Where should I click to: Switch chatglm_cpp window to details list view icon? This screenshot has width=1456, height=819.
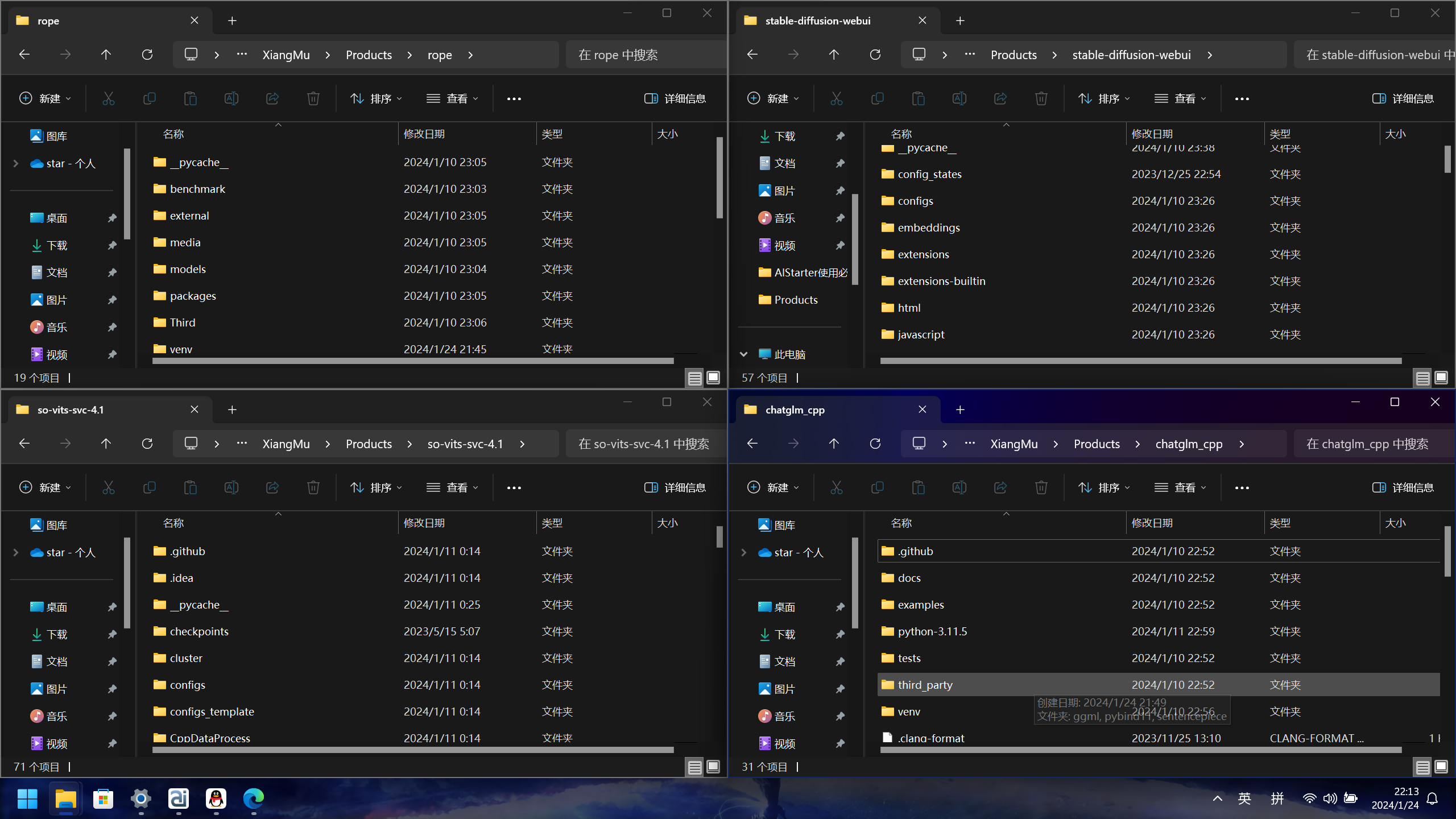pyautogui.click(x=1422, y=767)
